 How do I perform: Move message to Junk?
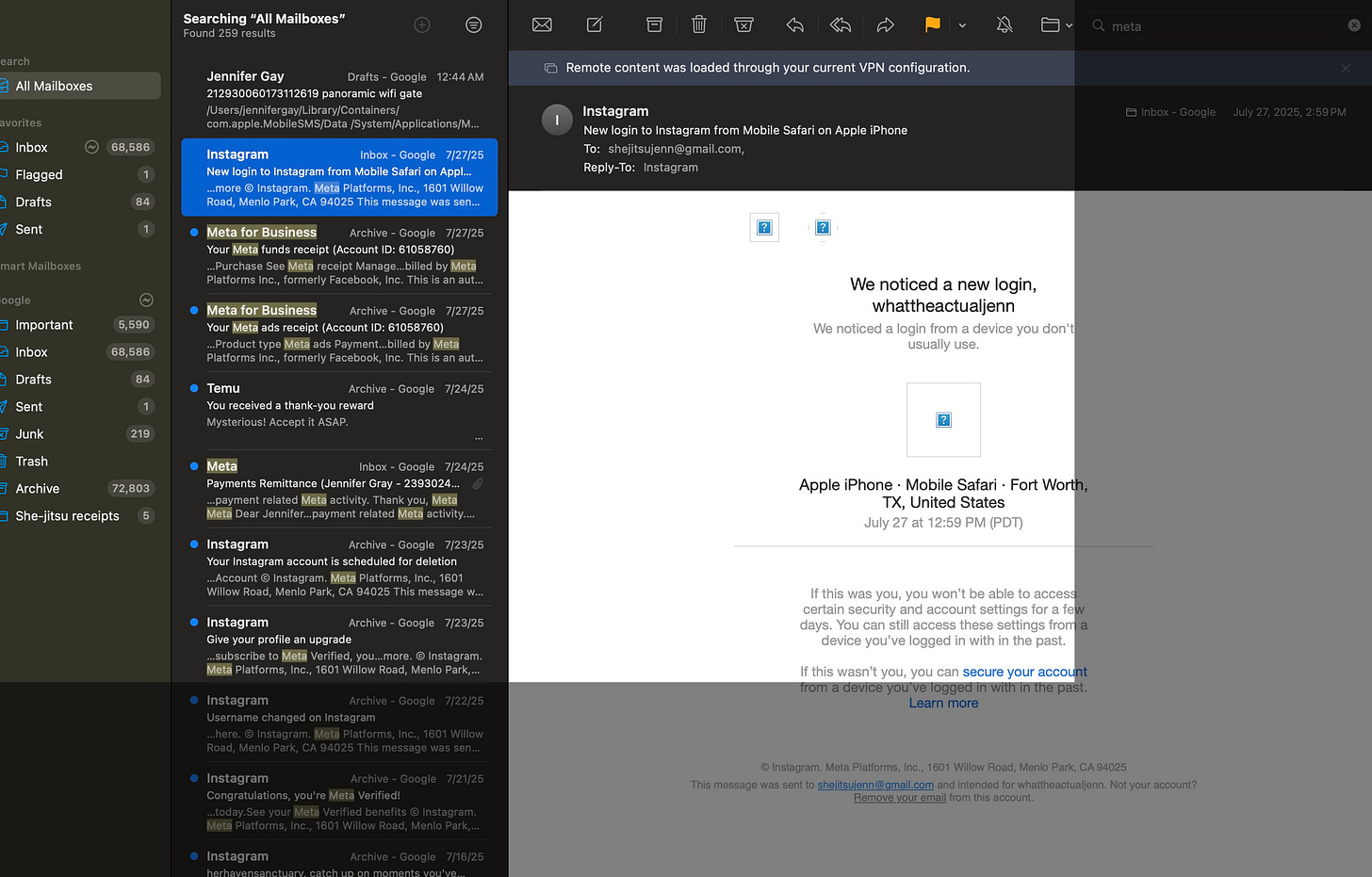[743, 25]
